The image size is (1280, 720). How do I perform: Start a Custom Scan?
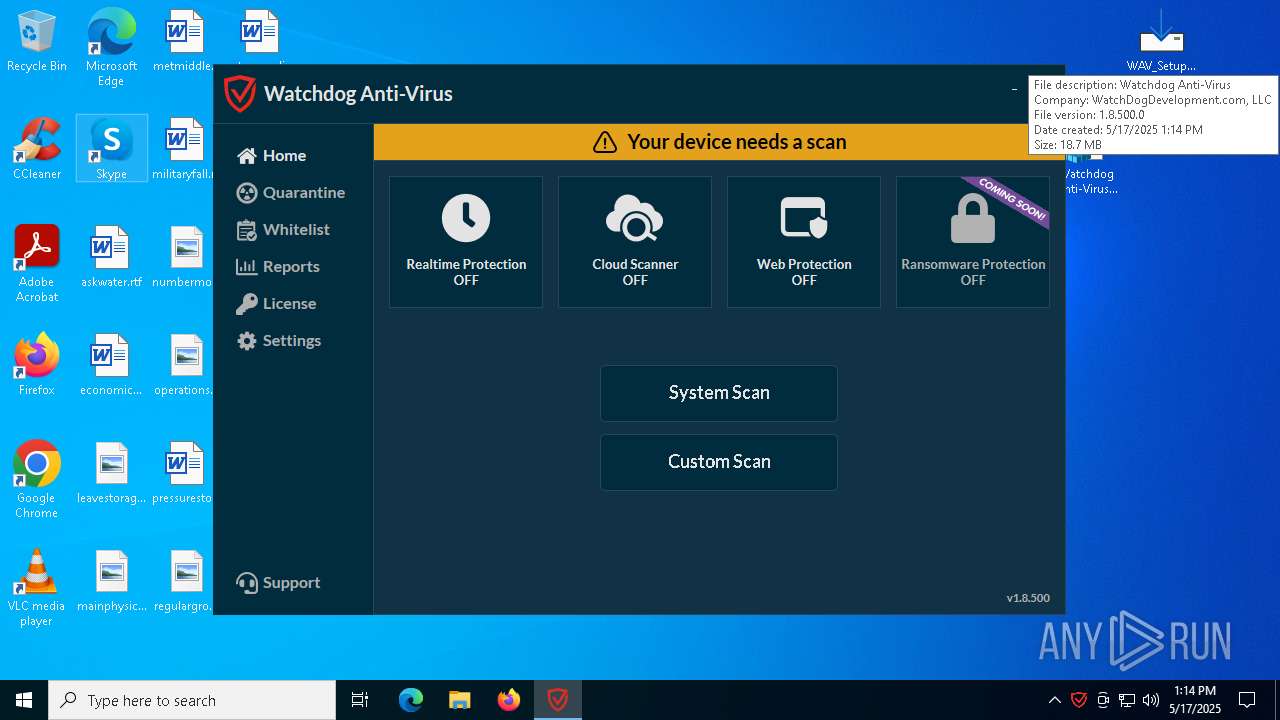719,462
